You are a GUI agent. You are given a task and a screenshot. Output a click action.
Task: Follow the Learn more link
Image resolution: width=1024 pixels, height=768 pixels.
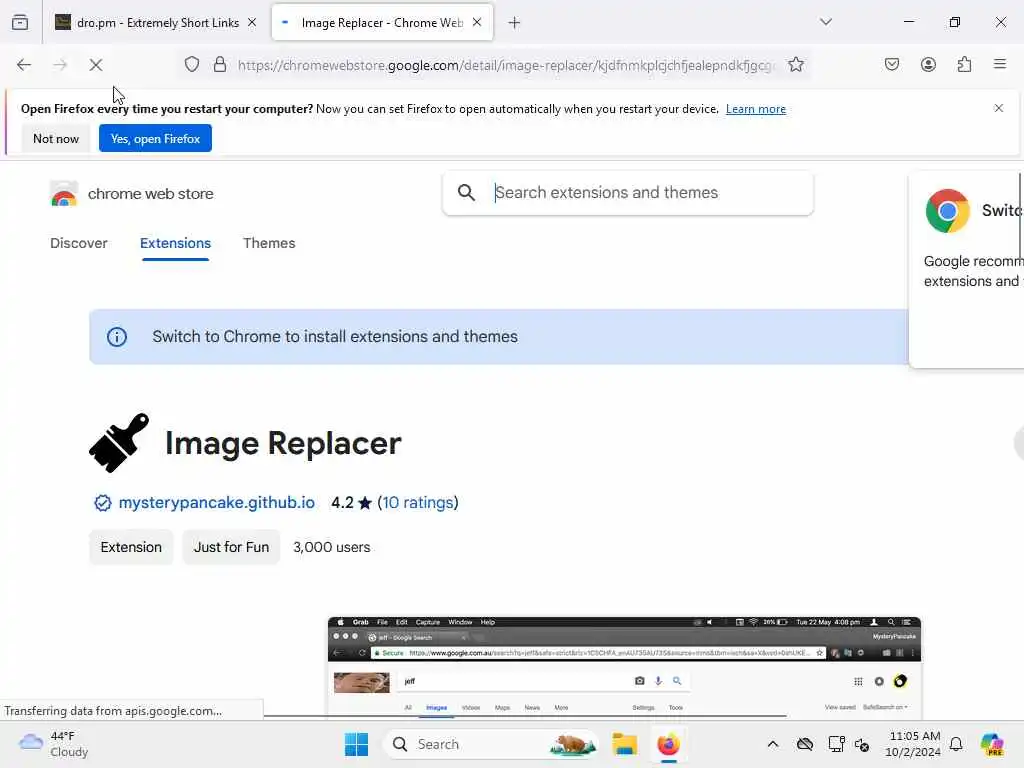point(756,109)
